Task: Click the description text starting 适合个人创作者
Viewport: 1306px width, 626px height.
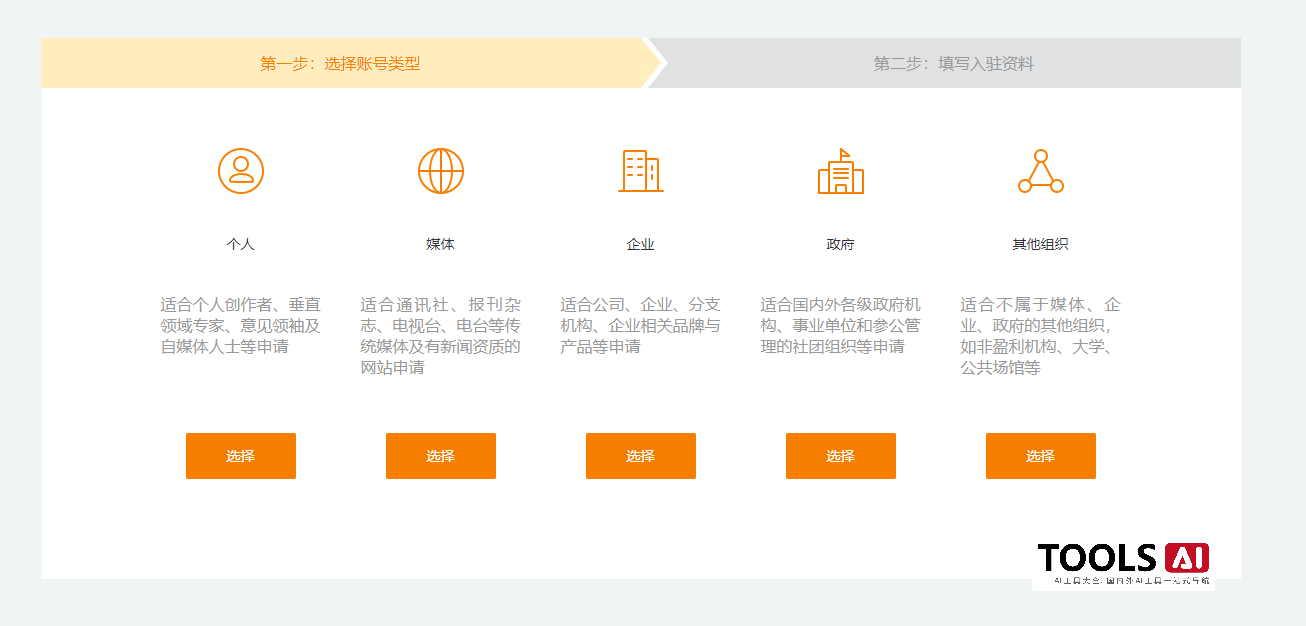Action: (241, 326)
